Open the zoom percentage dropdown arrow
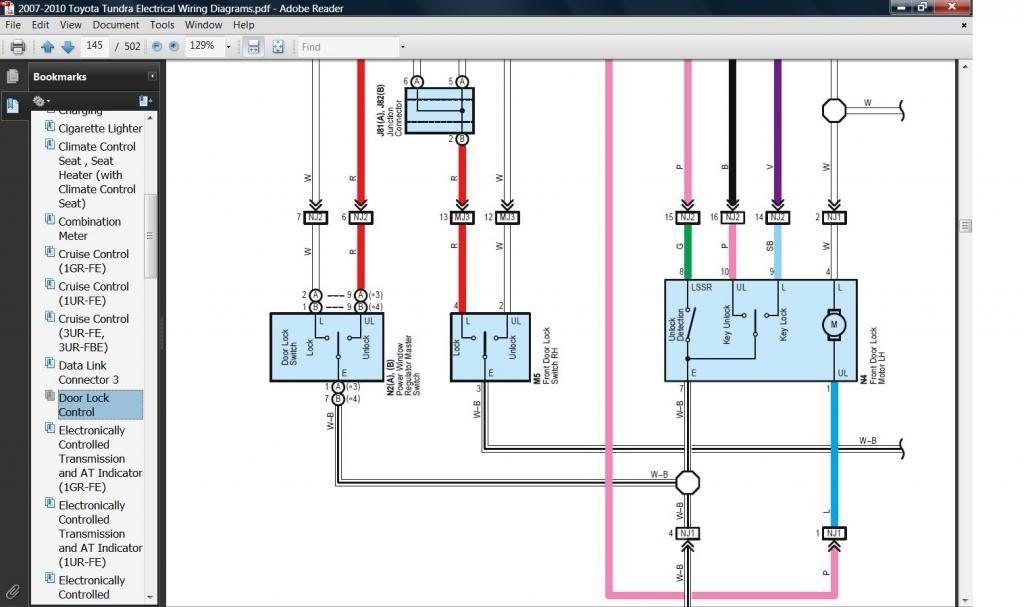Image resolution: width=1024 pixels, height=607 pixels. pyautogui.click(x=229, y=47)
